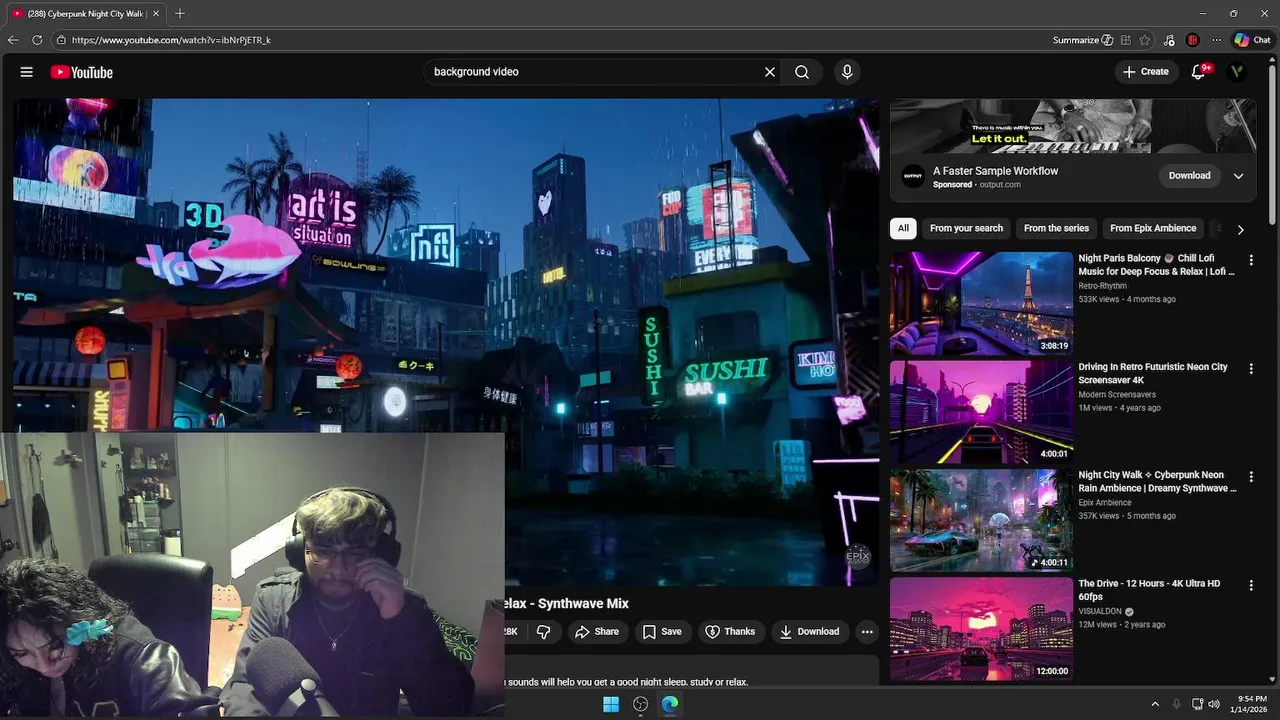Close the Cyberpunk Night City Walk tab
The width and height of the screenshot is (1280, 720).
coord(156,14)
